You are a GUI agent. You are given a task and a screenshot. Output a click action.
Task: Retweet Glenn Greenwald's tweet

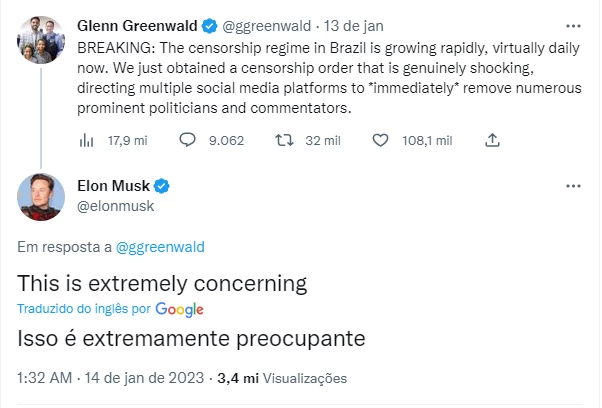pyautogui.click(x=284, y=141)
